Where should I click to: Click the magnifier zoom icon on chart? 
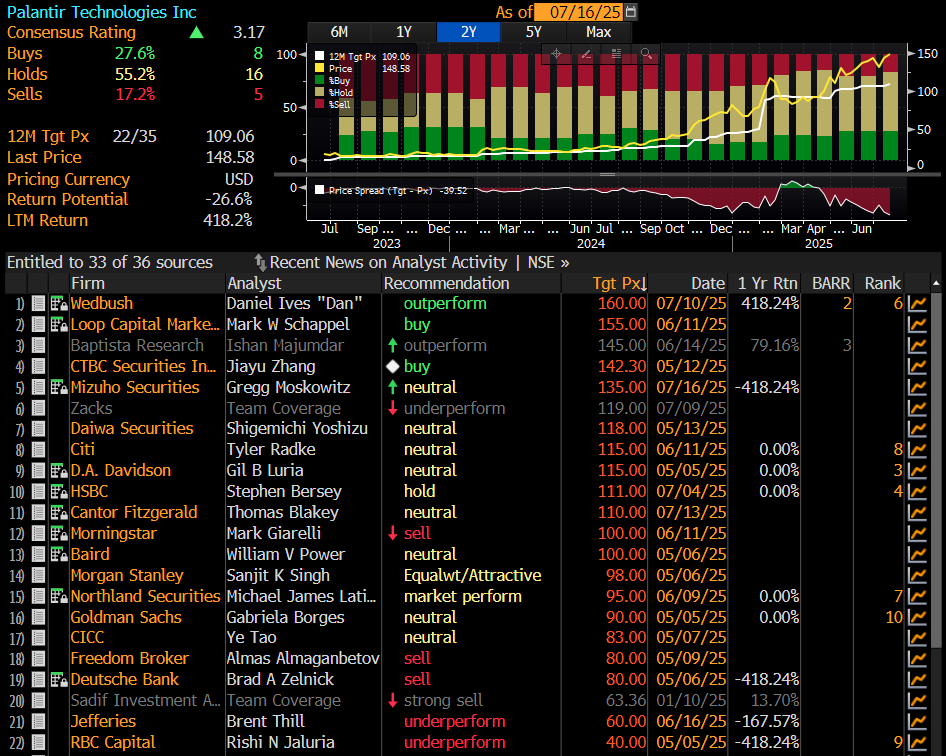(646, 54)
